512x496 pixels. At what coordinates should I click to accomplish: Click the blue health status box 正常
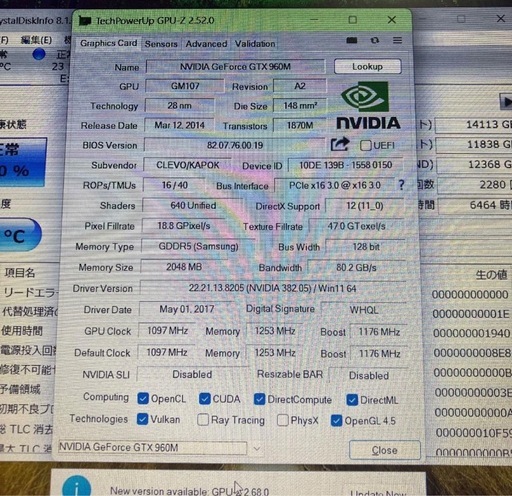tap(22, 161)
